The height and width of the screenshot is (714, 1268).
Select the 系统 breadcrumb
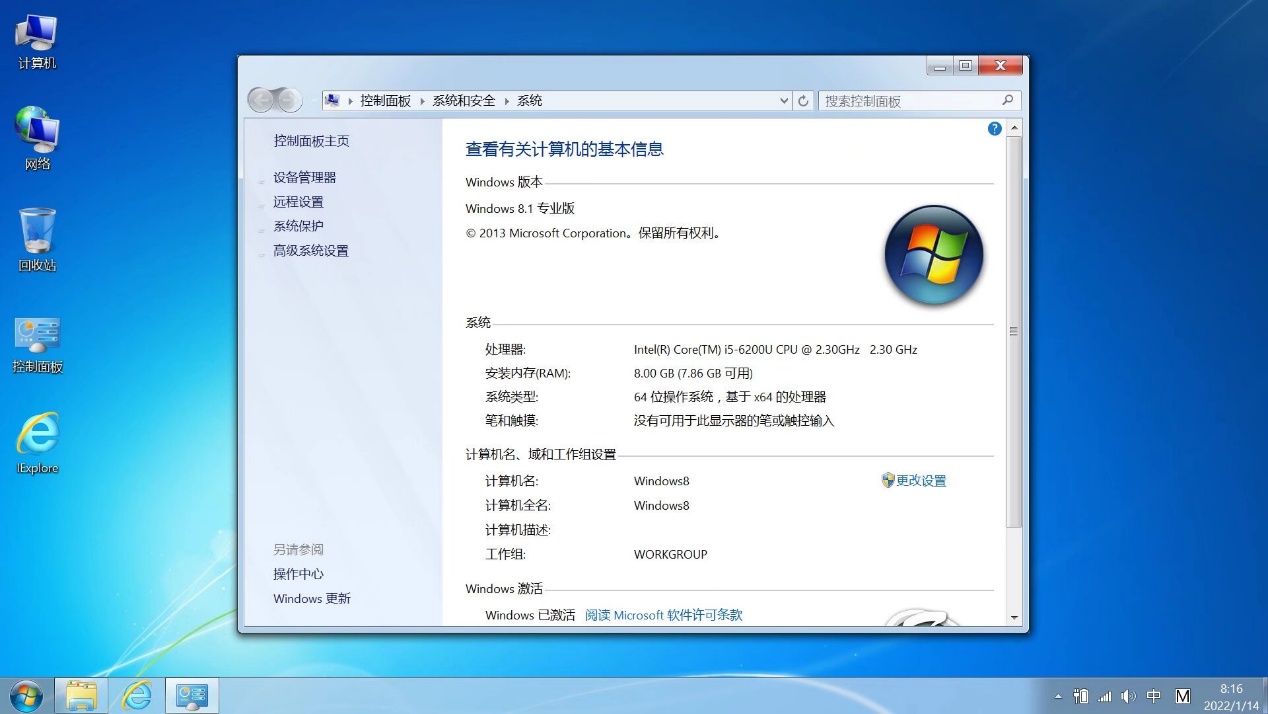pos(530,101)
